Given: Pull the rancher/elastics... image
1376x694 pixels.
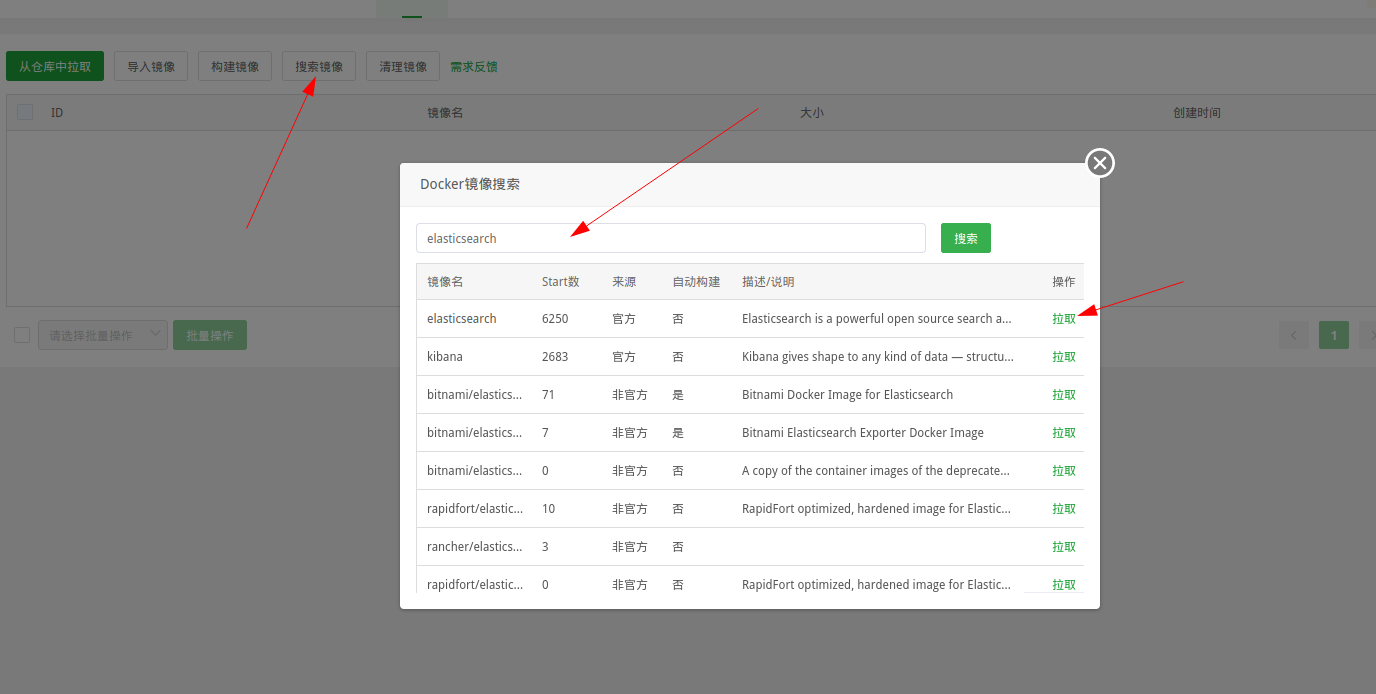Looking at the screenshot, I should coord(1064,547).
